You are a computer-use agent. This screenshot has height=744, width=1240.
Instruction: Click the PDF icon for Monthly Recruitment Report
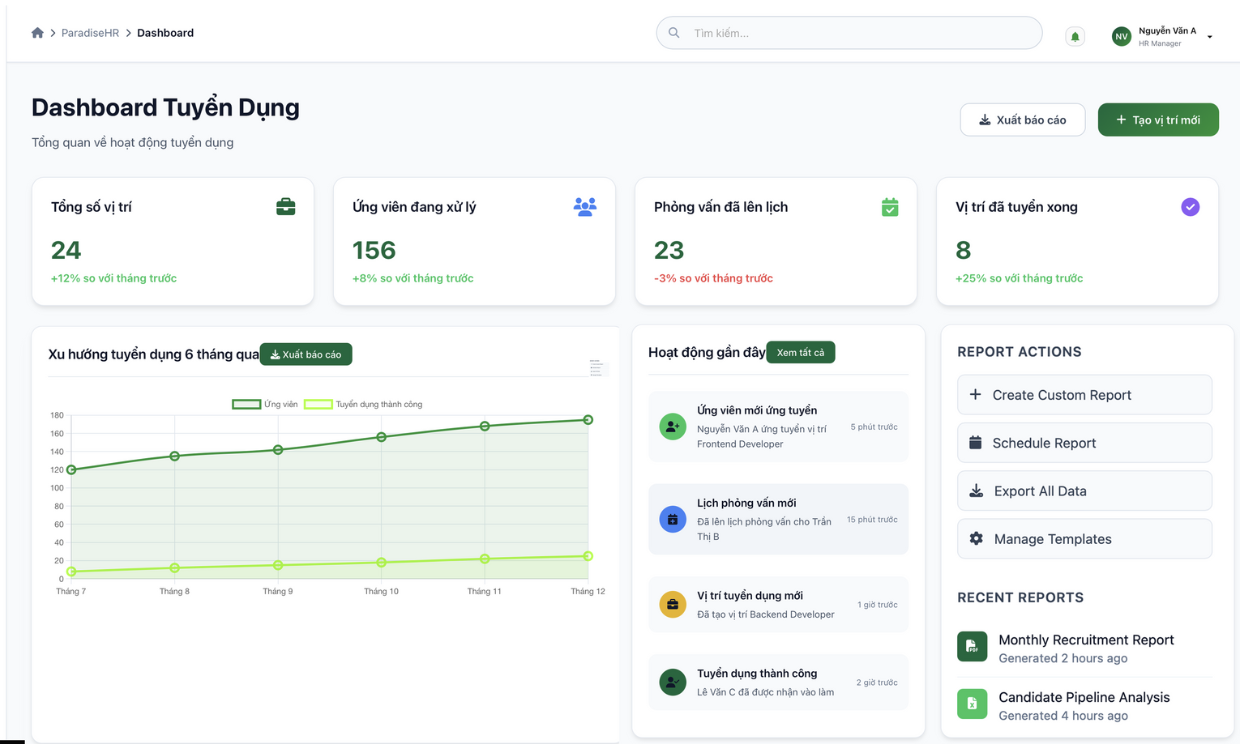click(972, 646)
